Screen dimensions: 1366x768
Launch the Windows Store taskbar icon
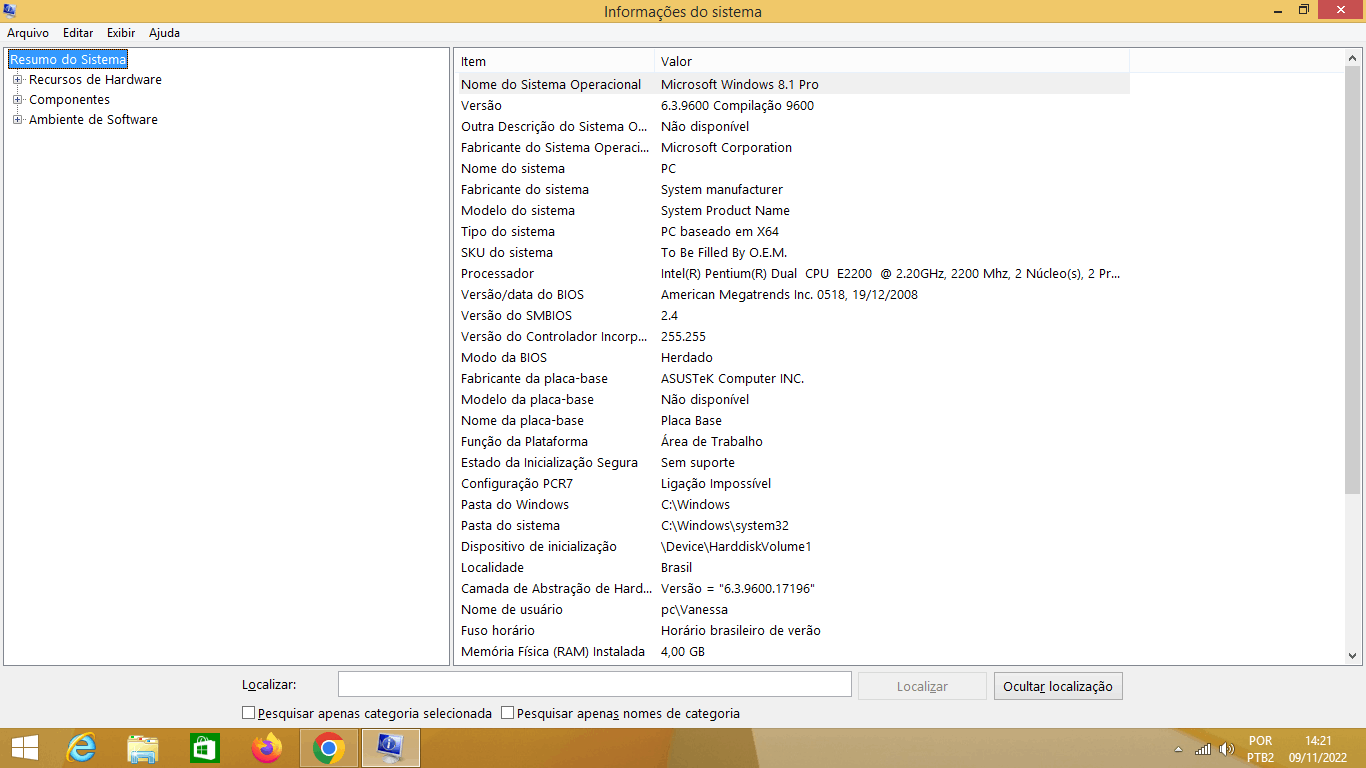click(x=204, y=748)
